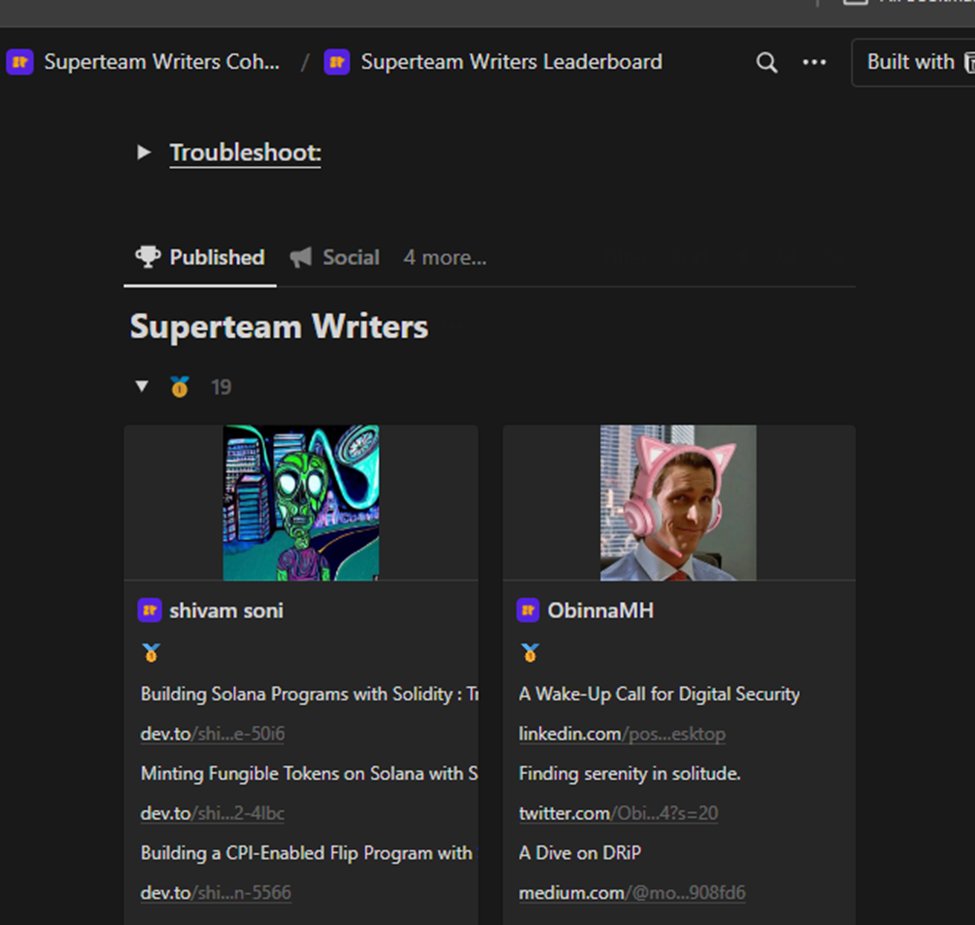Open the '4 more...' views menu
The width and height of the screenshot is (975, 925).
coord(445,257)
